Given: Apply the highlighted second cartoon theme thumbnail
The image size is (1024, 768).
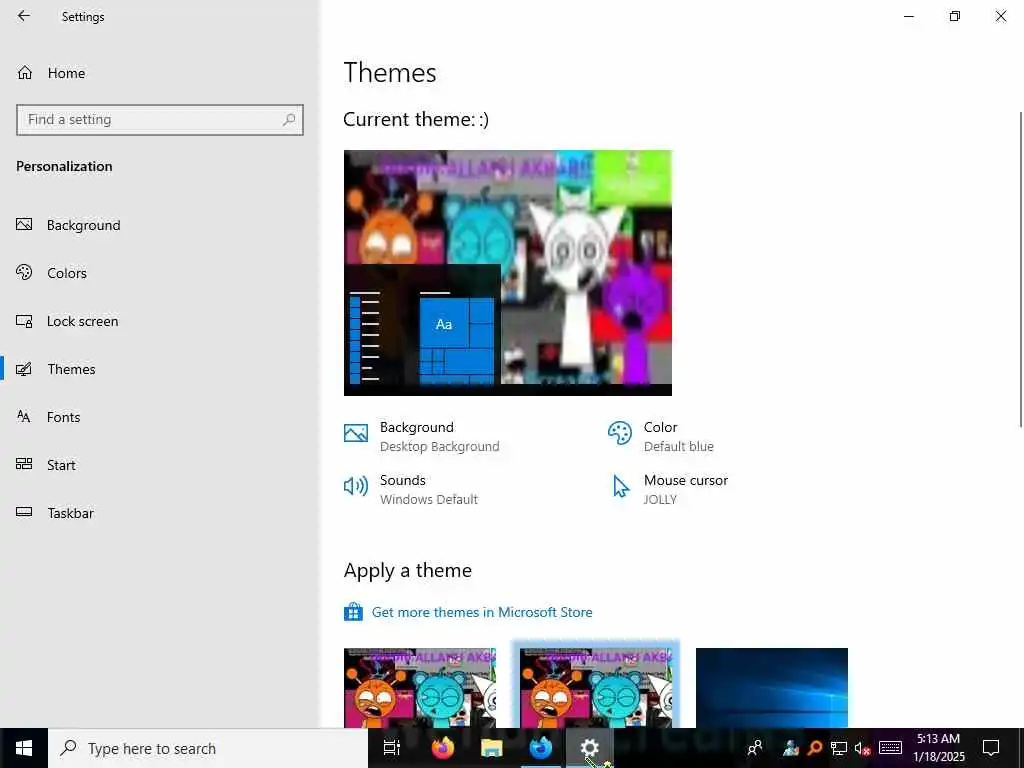Looking at the screenshot, I should click(x=596, y=688).
